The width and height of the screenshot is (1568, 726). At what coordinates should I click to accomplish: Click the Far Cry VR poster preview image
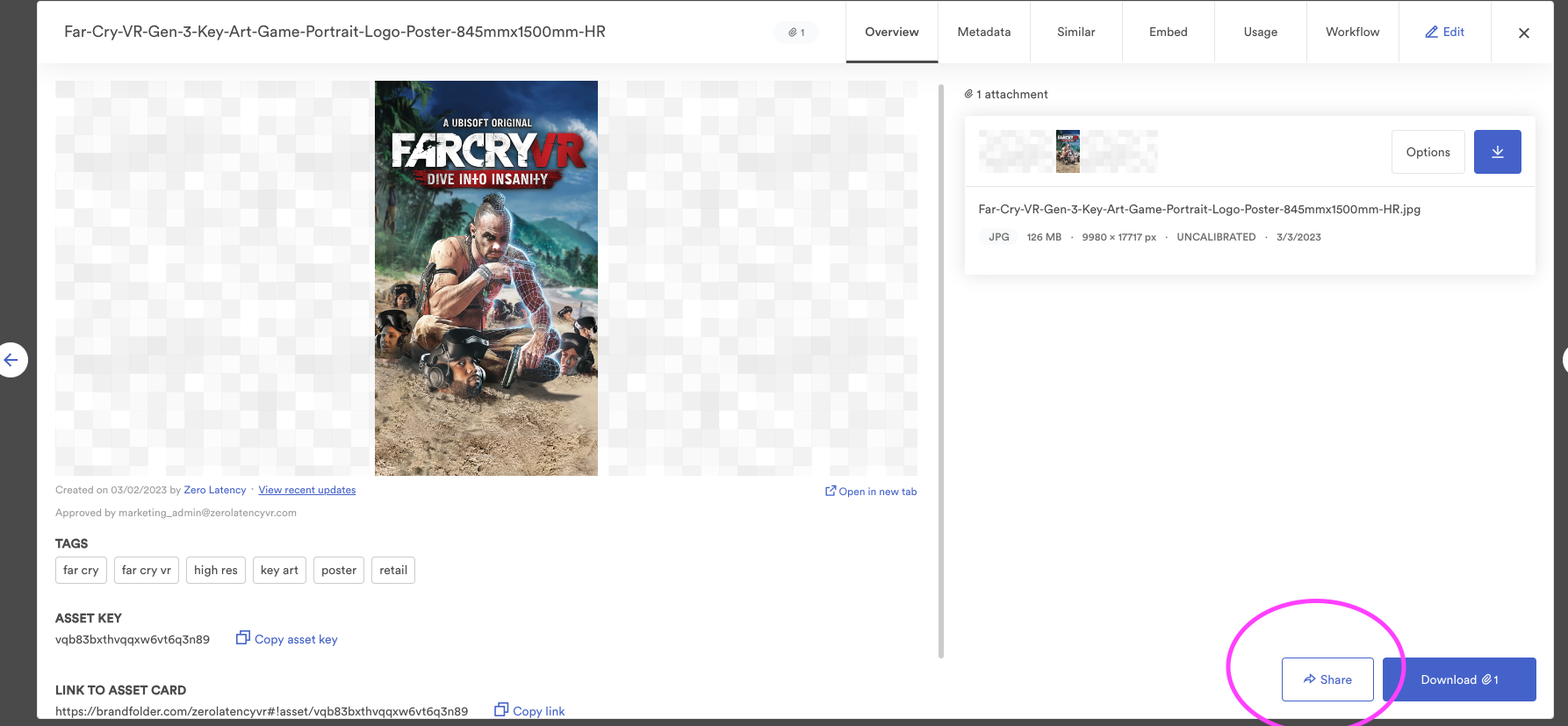click(x=486, y=278)
